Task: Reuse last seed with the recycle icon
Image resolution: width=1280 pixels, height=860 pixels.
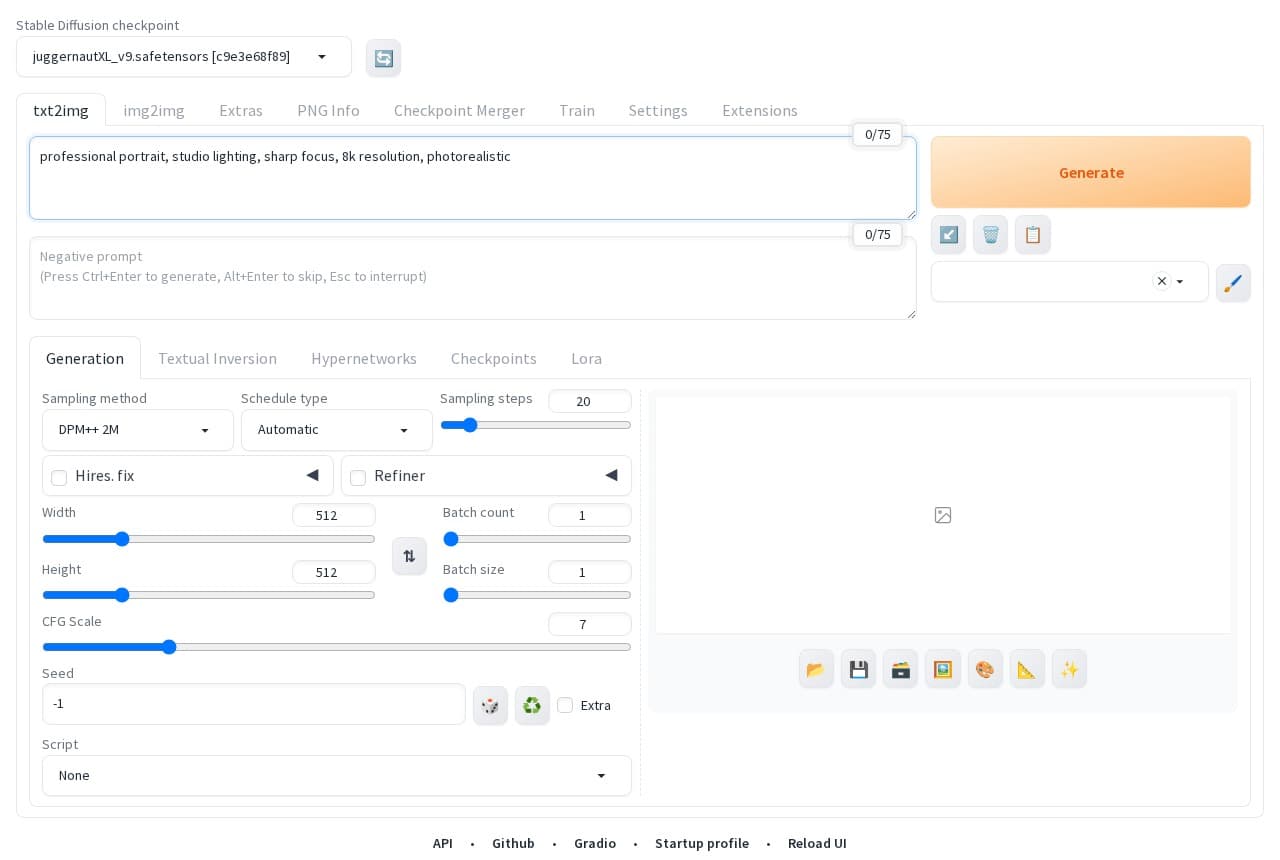Action: pyautogui.click(x=532, y=705)
